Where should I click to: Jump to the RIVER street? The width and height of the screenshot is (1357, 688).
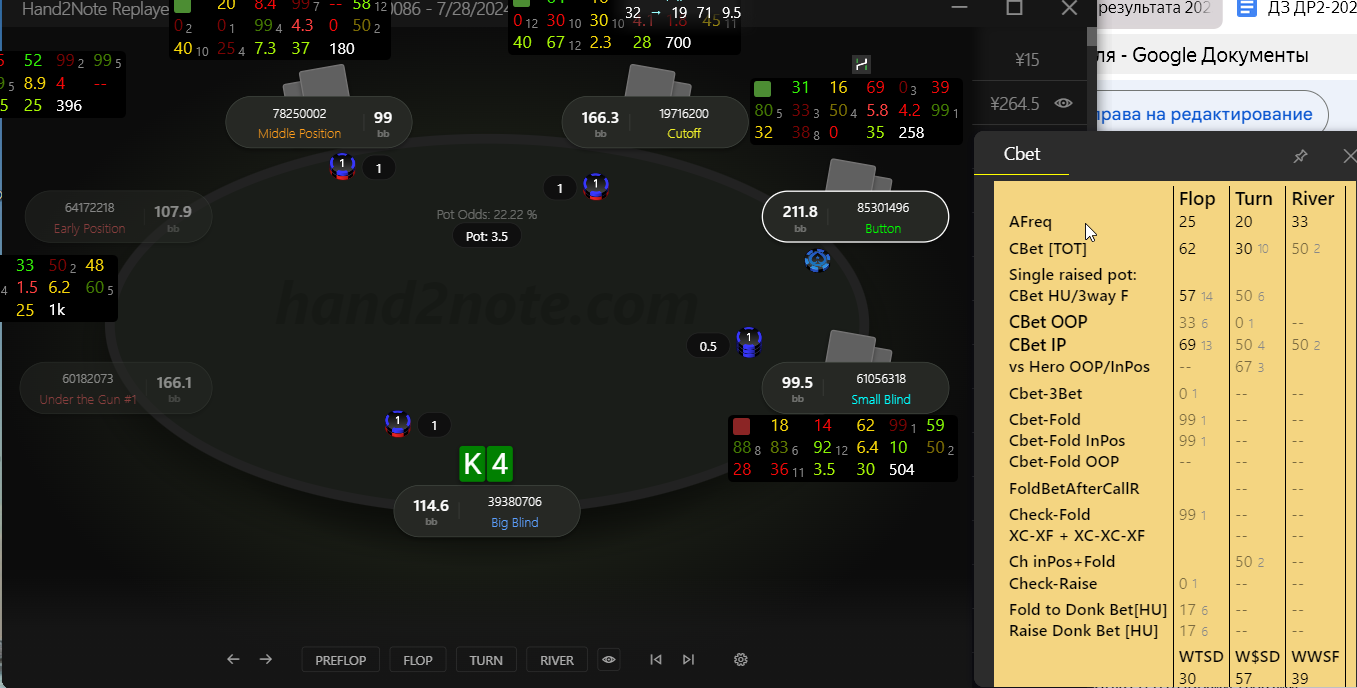click(557, 660)
